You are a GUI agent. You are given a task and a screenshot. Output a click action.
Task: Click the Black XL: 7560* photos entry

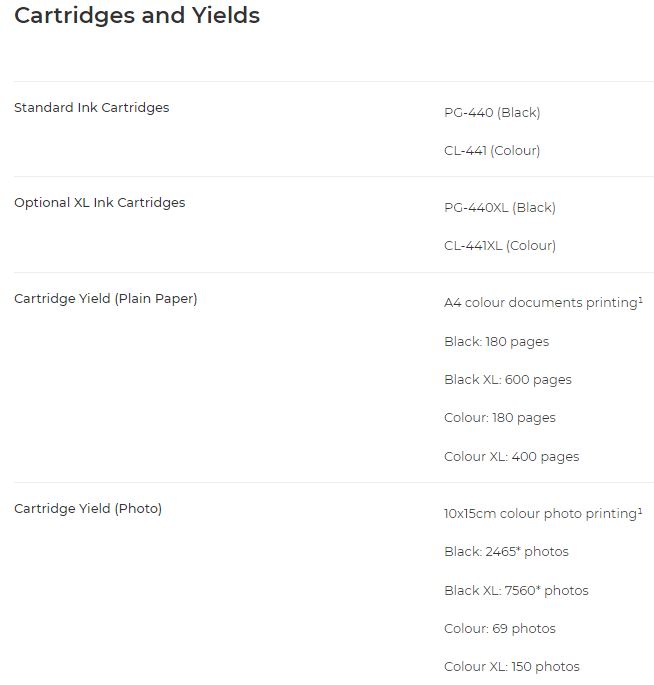tap(516, 590)
